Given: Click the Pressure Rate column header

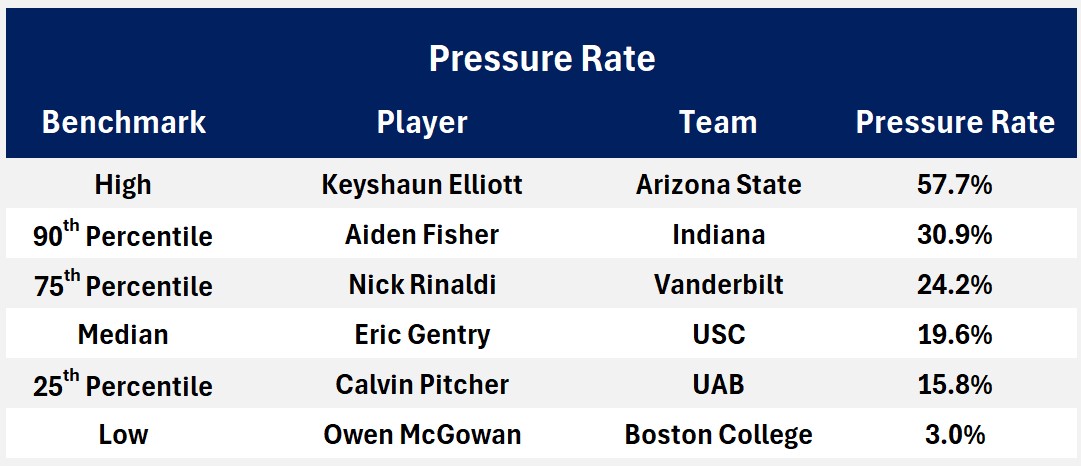Looking at the screenshot, I should (x=955, y=122).
